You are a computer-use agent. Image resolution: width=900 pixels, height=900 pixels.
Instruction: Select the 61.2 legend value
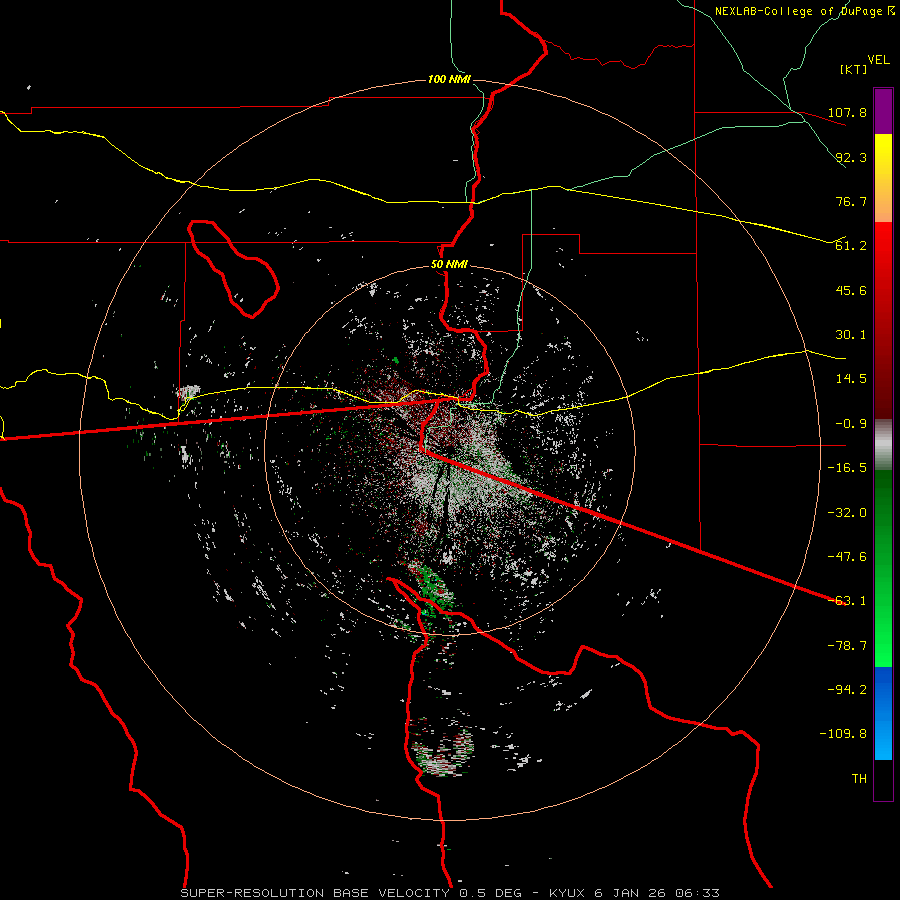852,246
